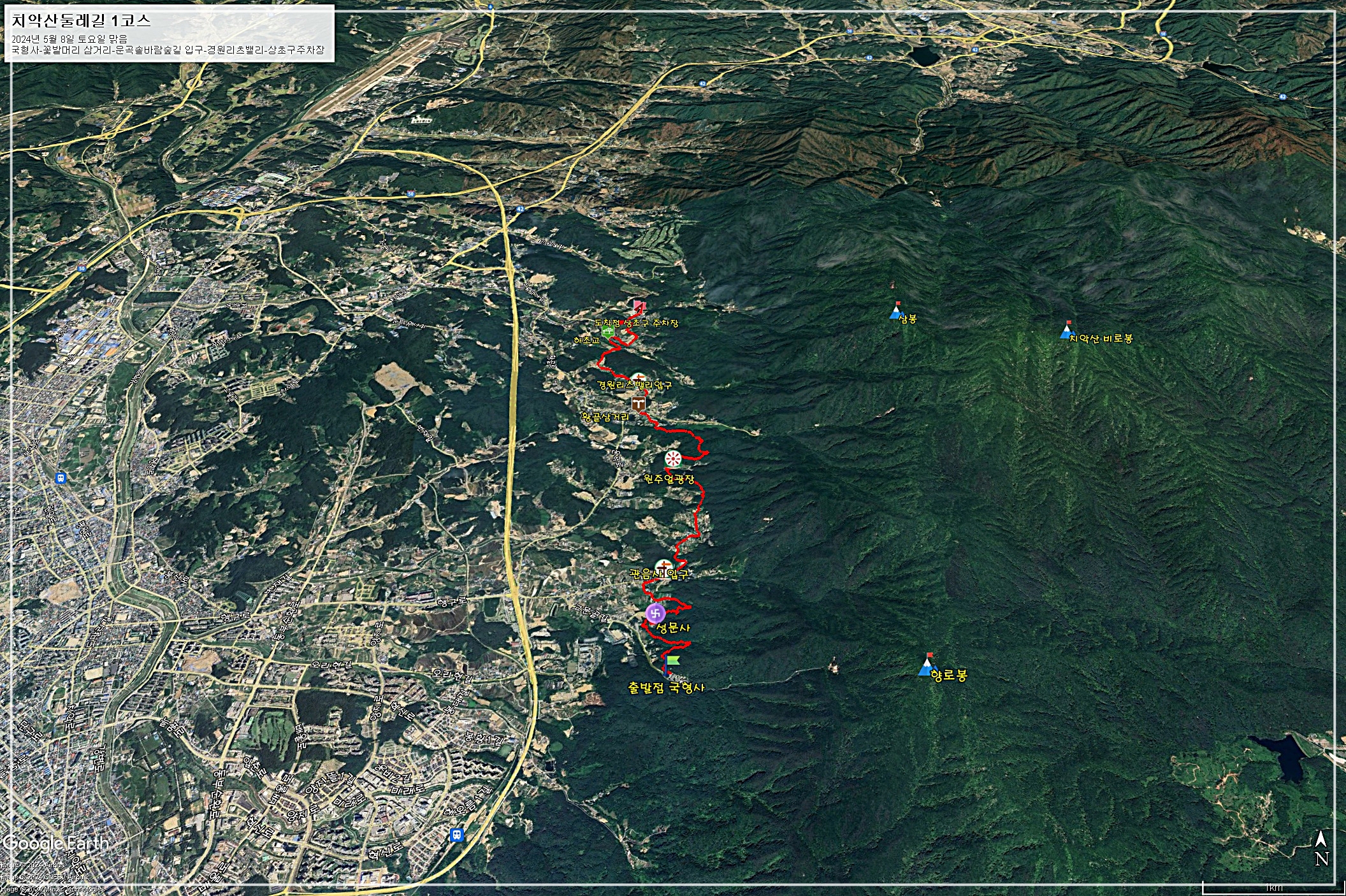Select the brown trail marker at 황골삼거리

tap(639, 403)
